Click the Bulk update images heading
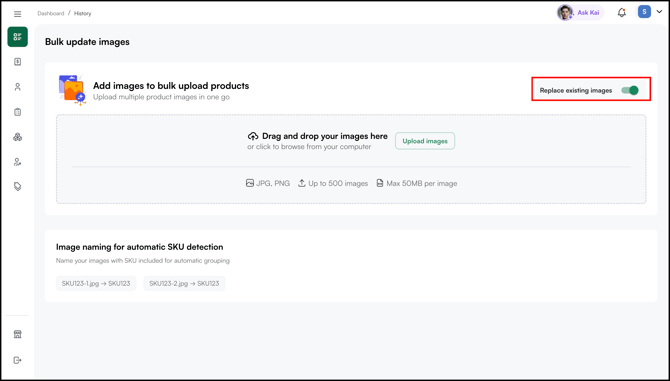The width and height of the screenshot is (670, 381). pos(87,42)
